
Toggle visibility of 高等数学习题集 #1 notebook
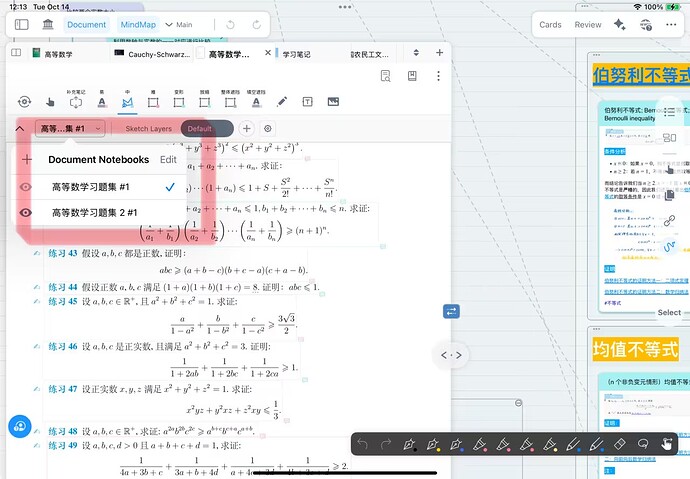pyautogui.click(x=26, y=187)
